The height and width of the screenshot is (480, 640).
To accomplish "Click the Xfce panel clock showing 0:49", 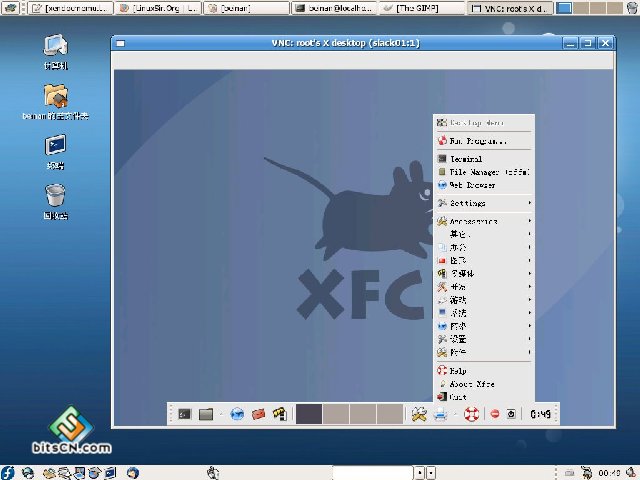I will point(540,414).
